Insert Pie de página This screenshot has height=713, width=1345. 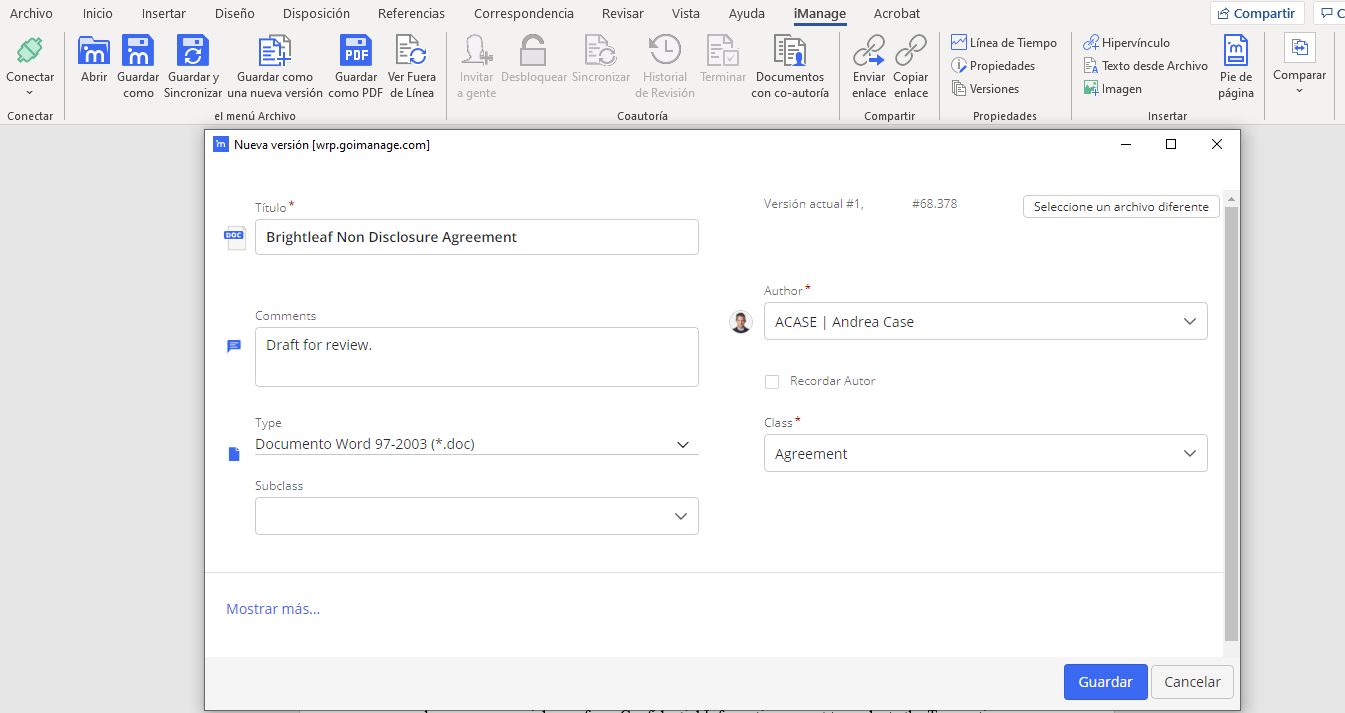click(x=1236, y=51)
